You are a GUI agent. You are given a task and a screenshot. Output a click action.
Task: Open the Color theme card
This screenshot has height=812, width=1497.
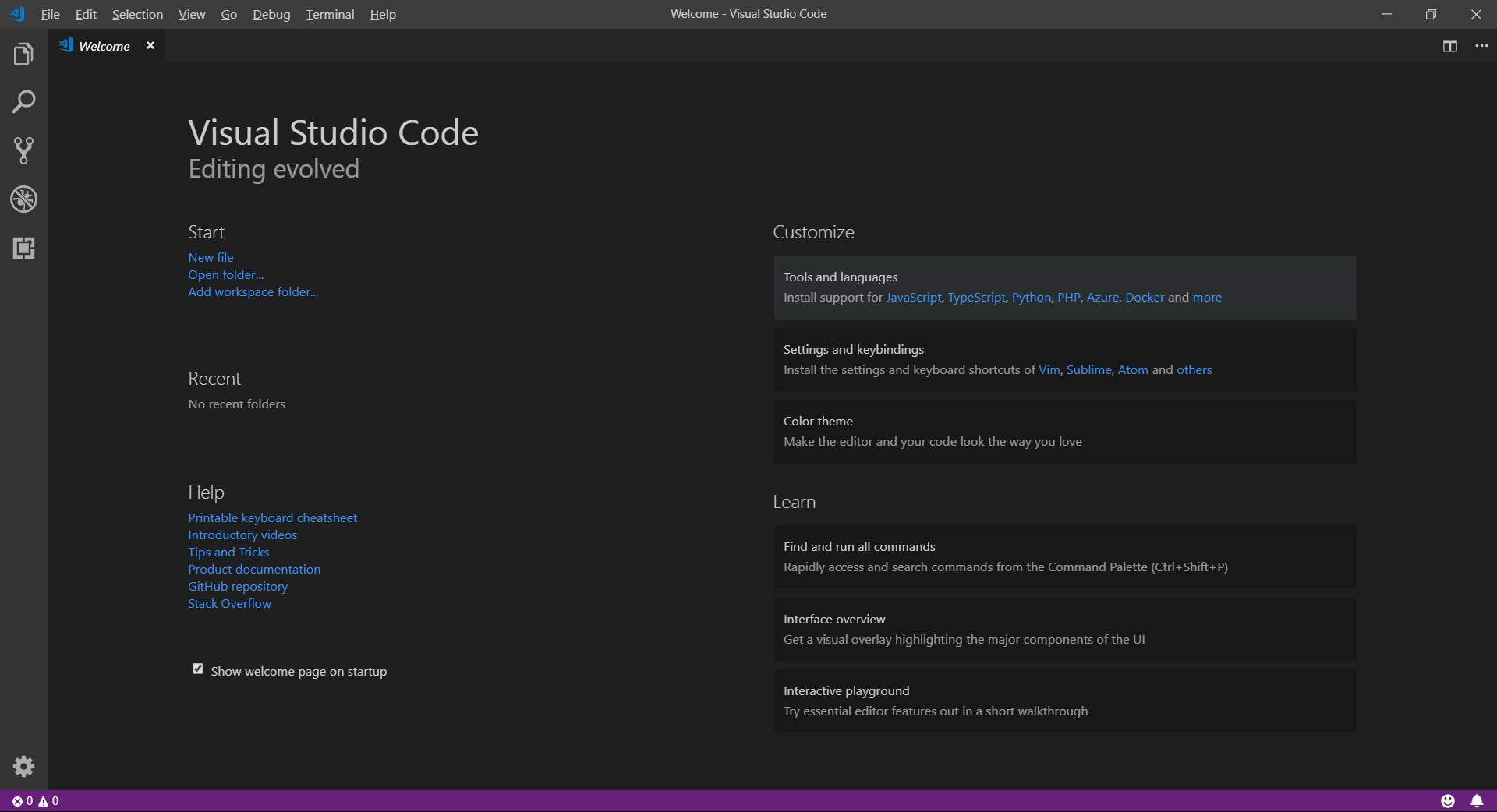[1065, 432]
